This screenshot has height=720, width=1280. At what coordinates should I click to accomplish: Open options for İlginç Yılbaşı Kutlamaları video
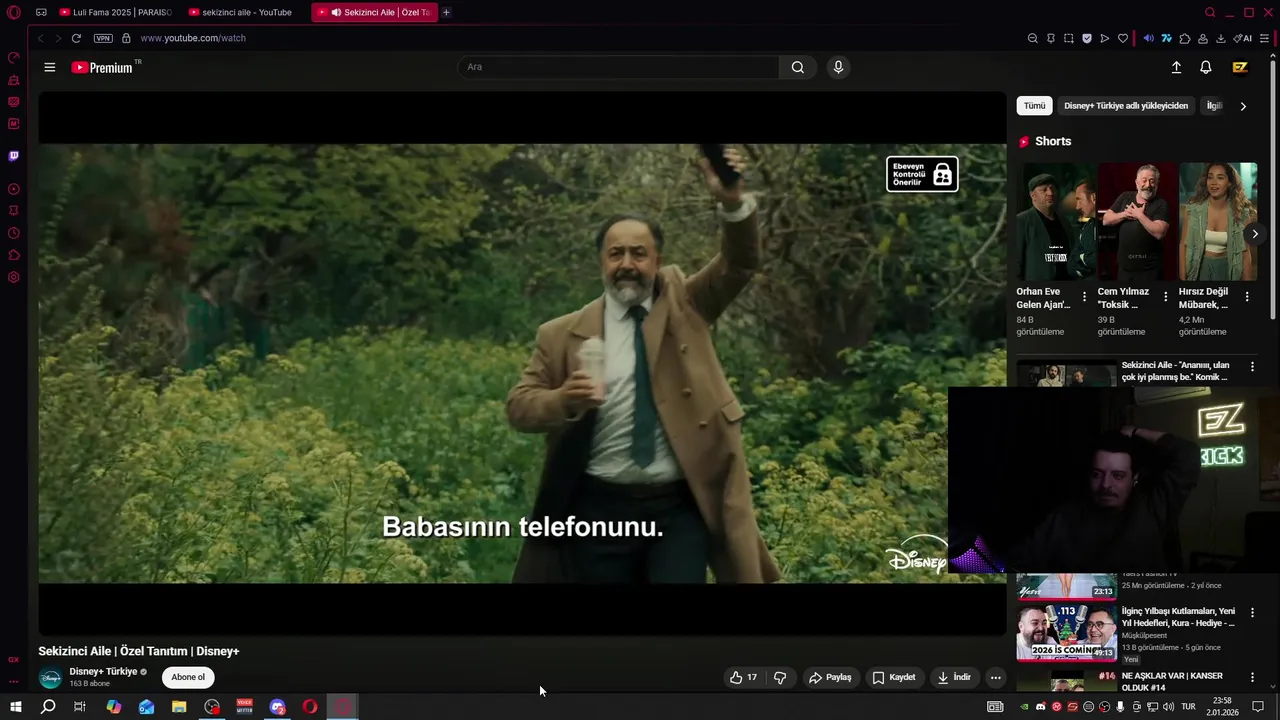click(x=1252, y=612)
